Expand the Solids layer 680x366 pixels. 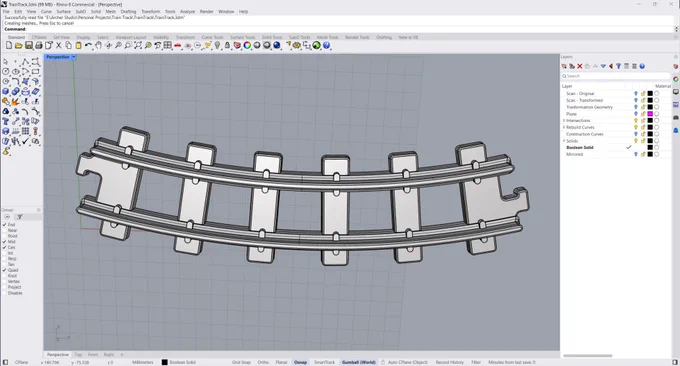[564, 141]
